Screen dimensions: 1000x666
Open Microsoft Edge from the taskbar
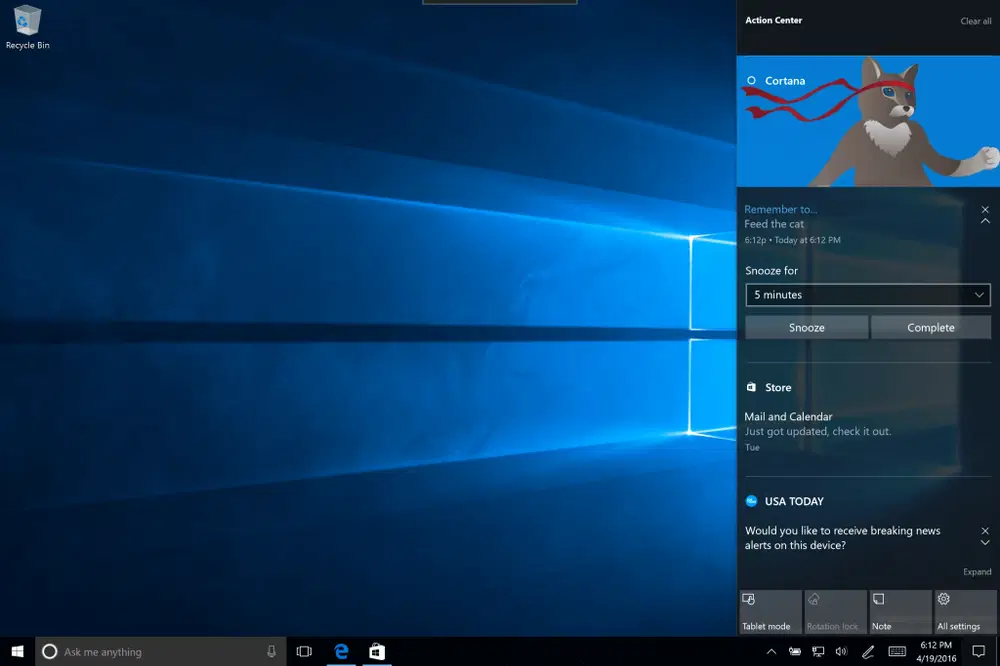(x=340, y=651)
